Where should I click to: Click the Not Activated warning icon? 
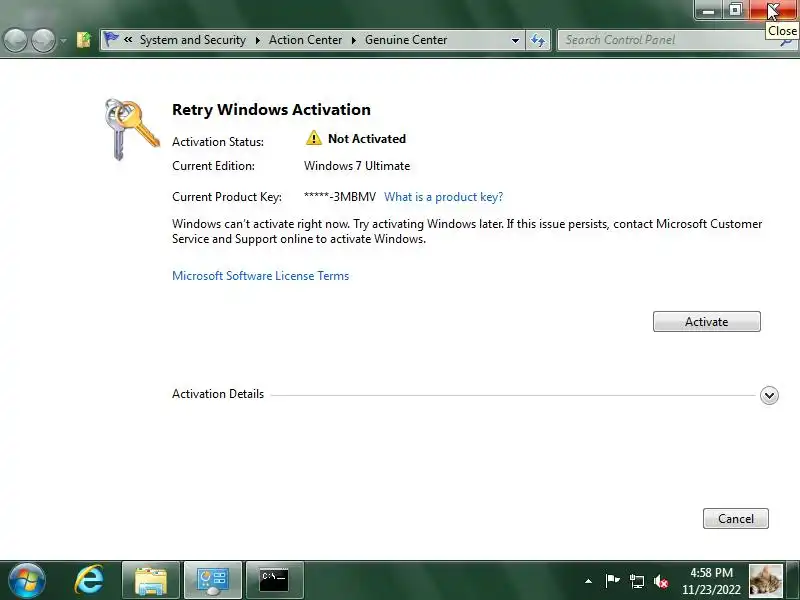(x=314, y=138)
